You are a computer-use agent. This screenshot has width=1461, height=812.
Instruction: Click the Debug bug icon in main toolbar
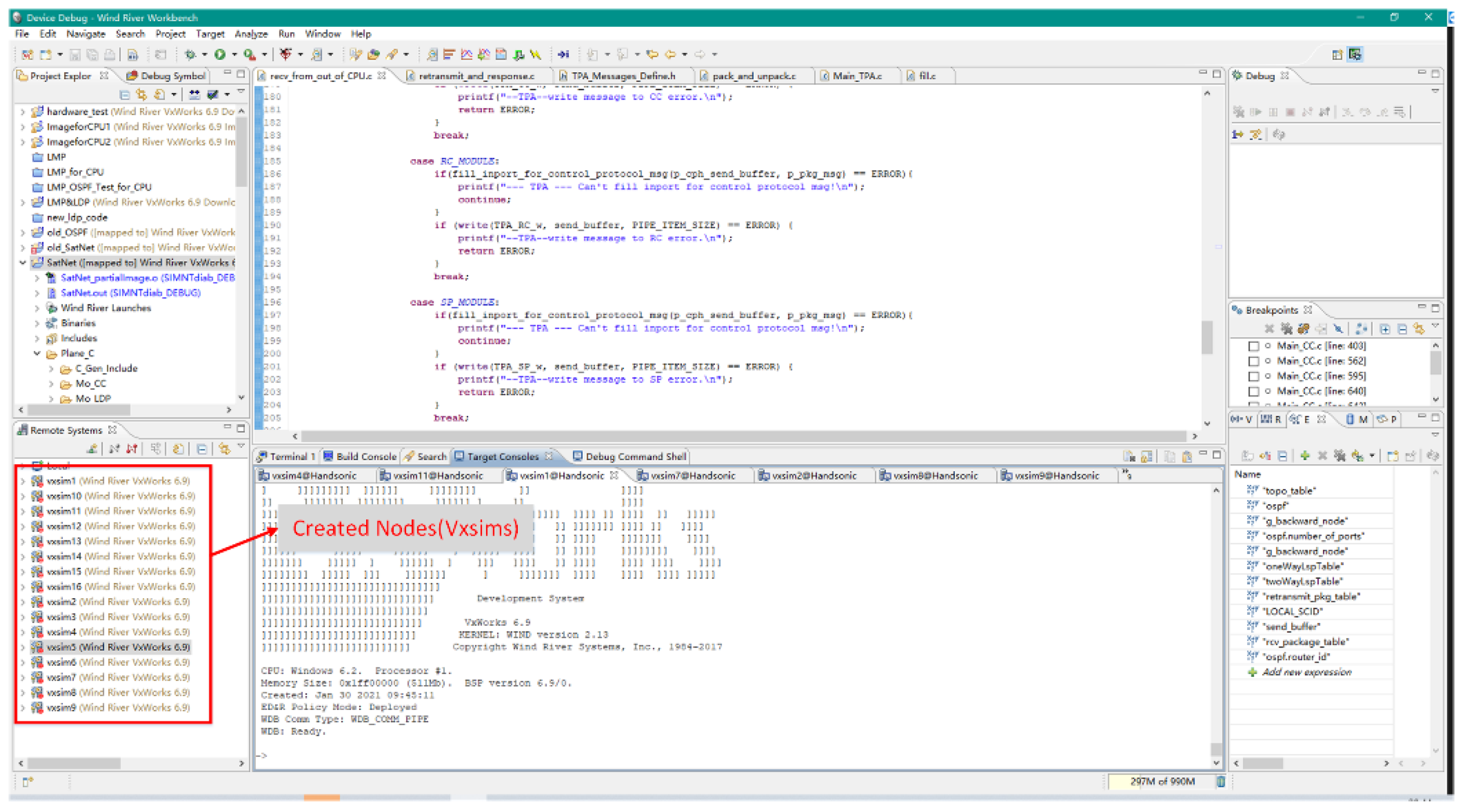click(190, 55)
